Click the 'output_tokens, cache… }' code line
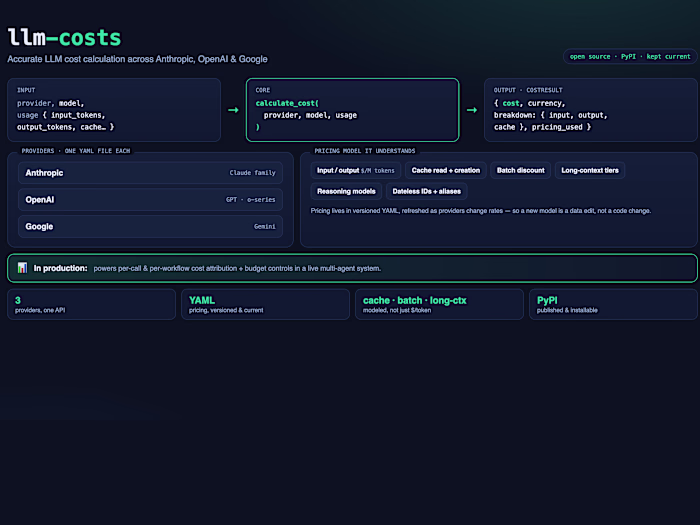 coord(66,127)
